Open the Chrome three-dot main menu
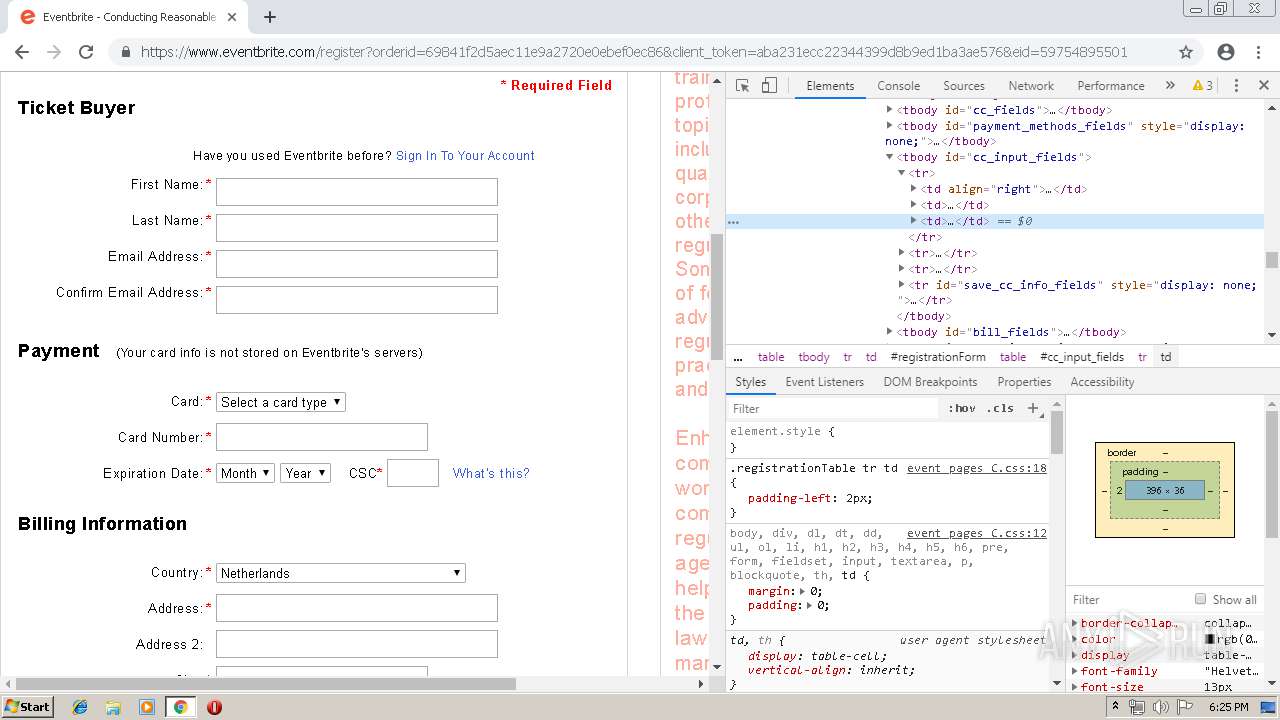Screen dimensions: 1280x720 pyautogui.click(x=1260, y=52)
